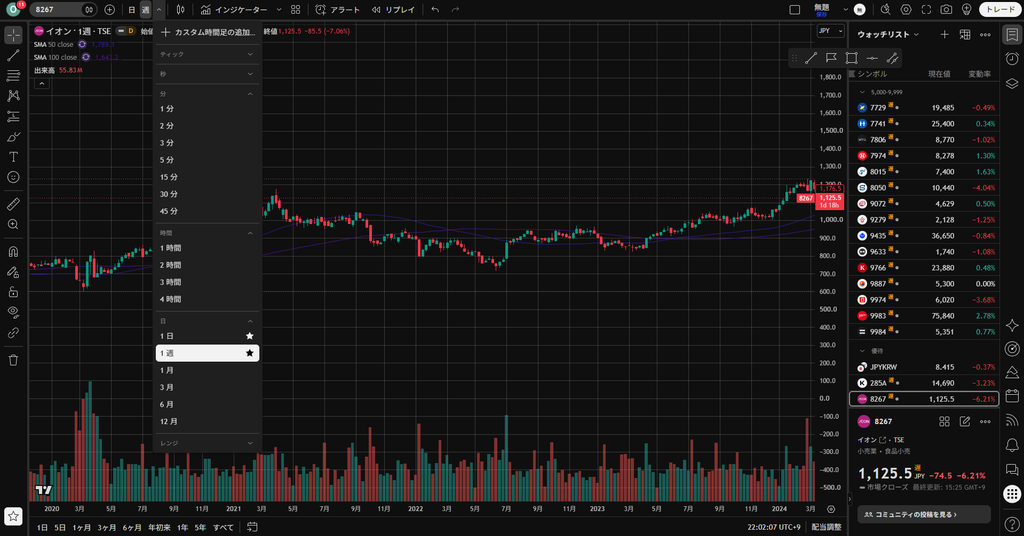The height and width of the screenshot is (536, 1024).
Task: Open the watchlist name dropdown
Action: [888, 35]
